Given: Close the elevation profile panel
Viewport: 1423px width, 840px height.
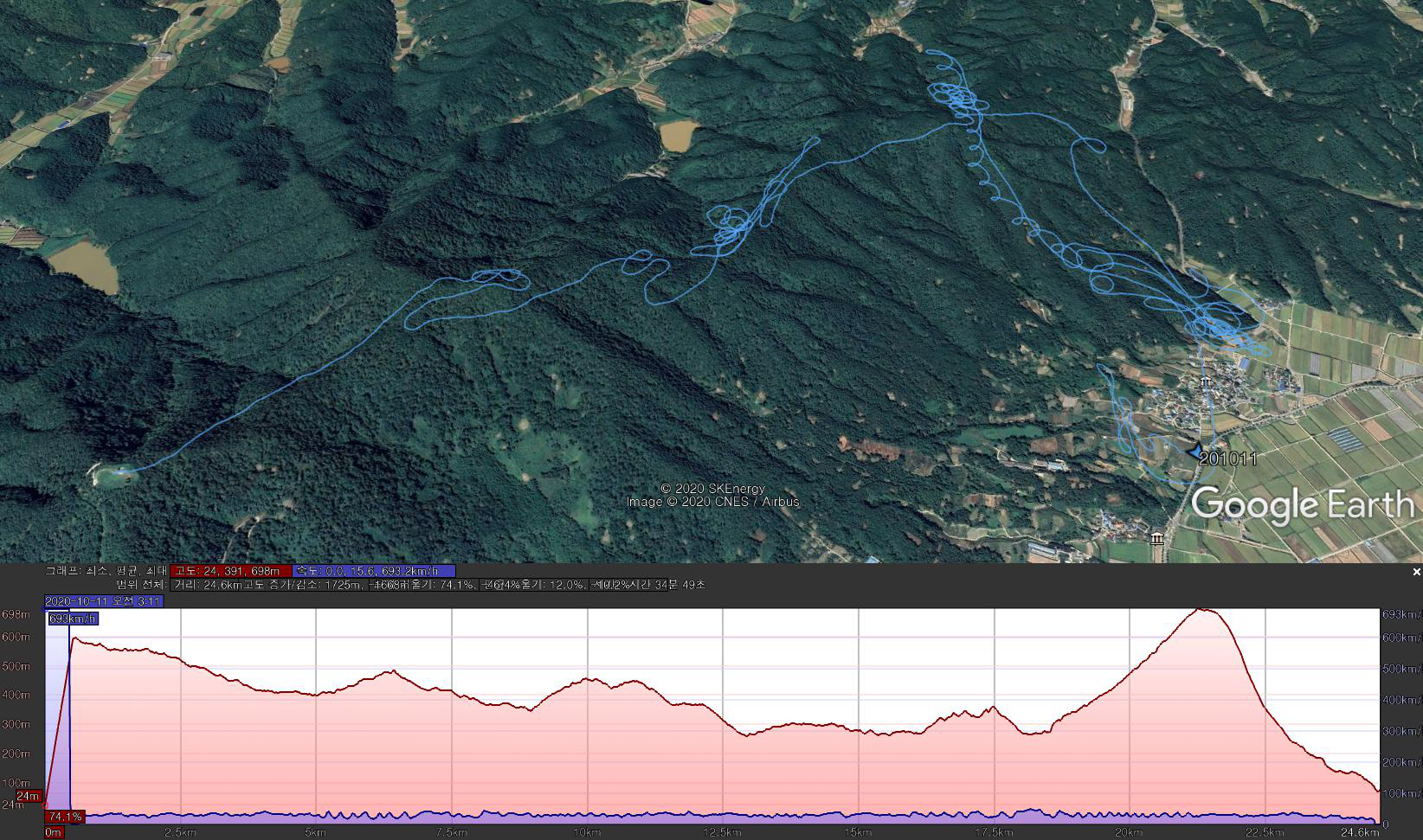Looking at the screenshot, I should pyautogui.click(x=1416, y=572).
